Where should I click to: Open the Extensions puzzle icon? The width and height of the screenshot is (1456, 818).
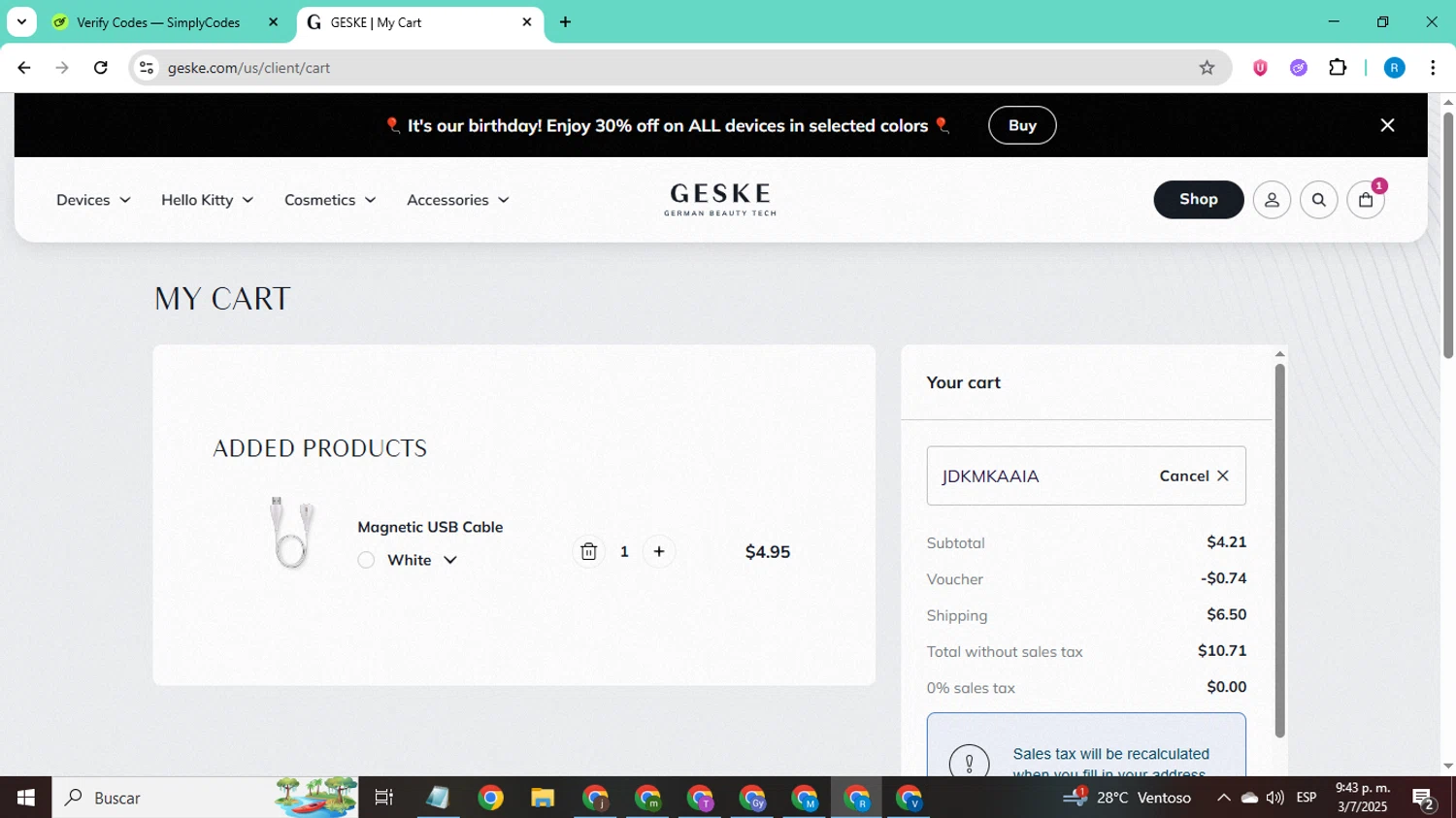coord(1338,68)
